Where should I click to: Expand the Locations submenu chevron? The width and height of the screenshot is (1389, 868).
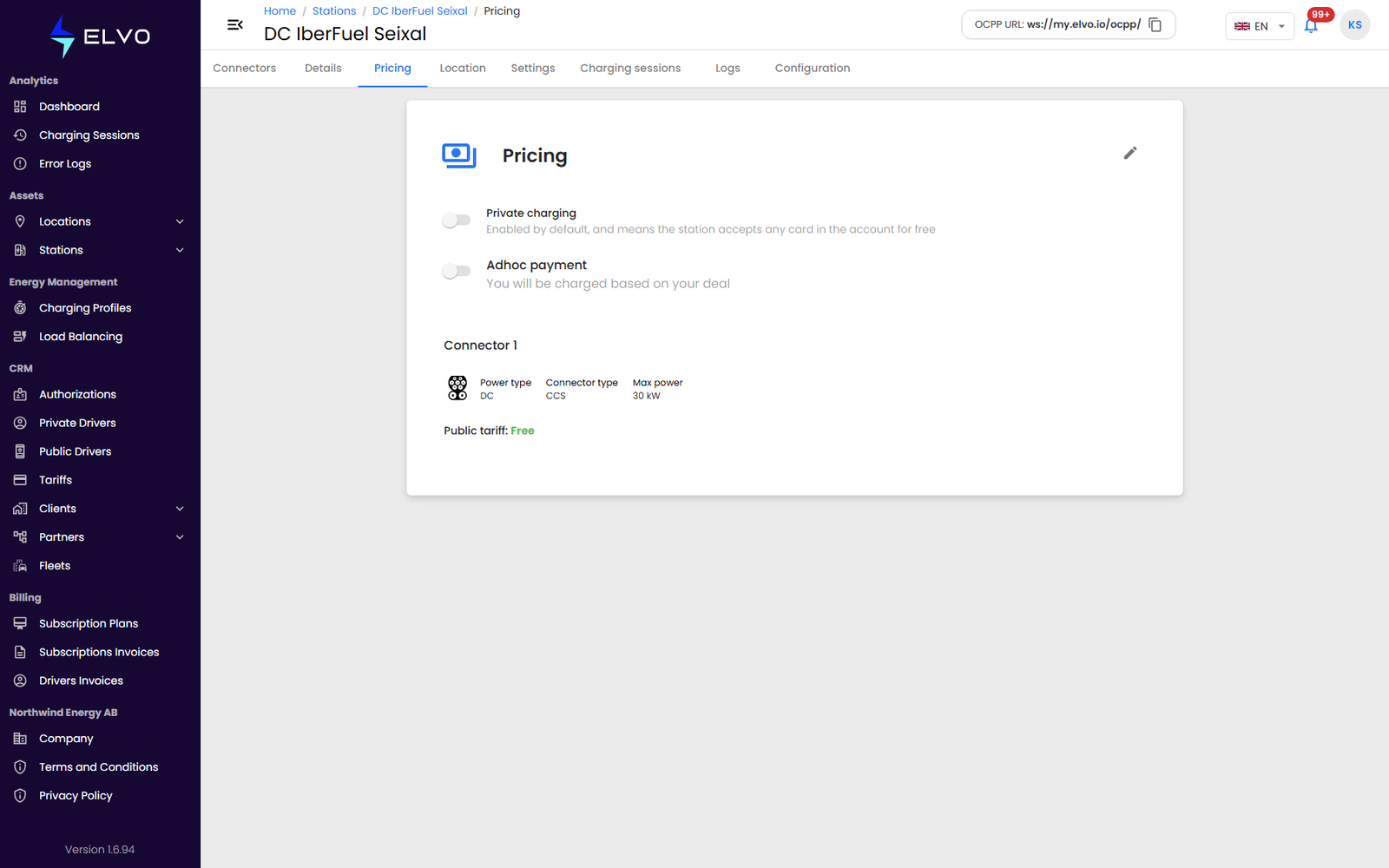pyautogui.click(x=180, y=221)
